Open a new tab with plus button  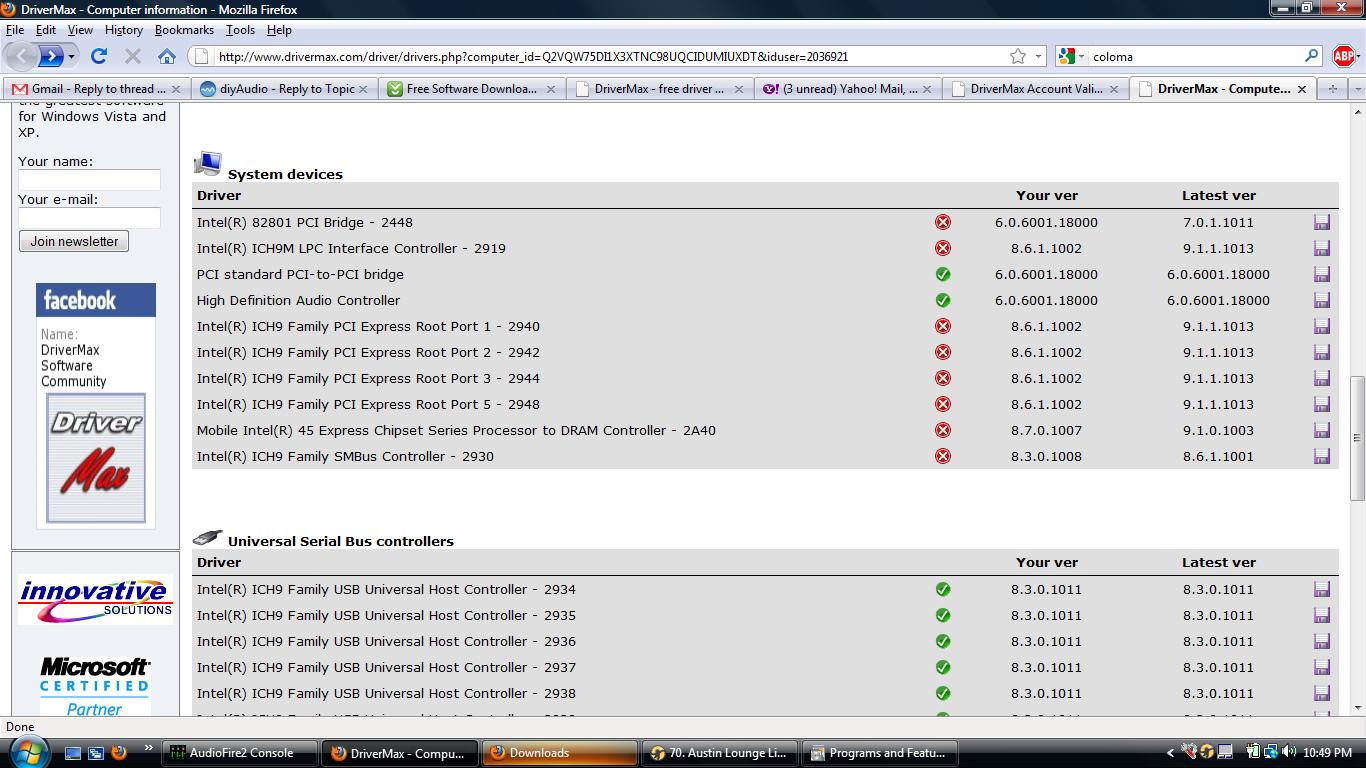[x=1332, y=89]
